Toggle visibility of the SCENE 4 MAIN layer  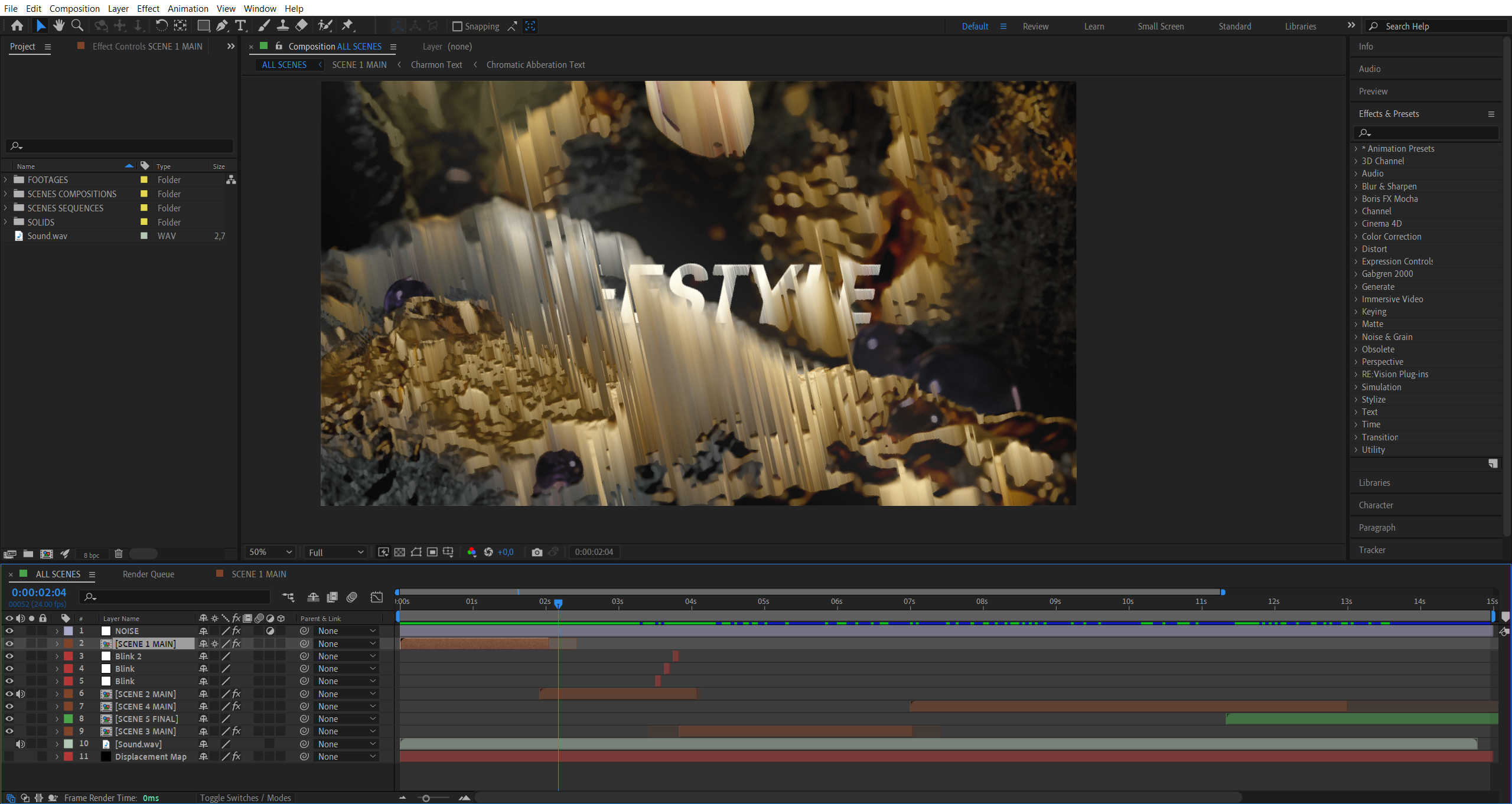pyautogui.click(x=9, y=706)
